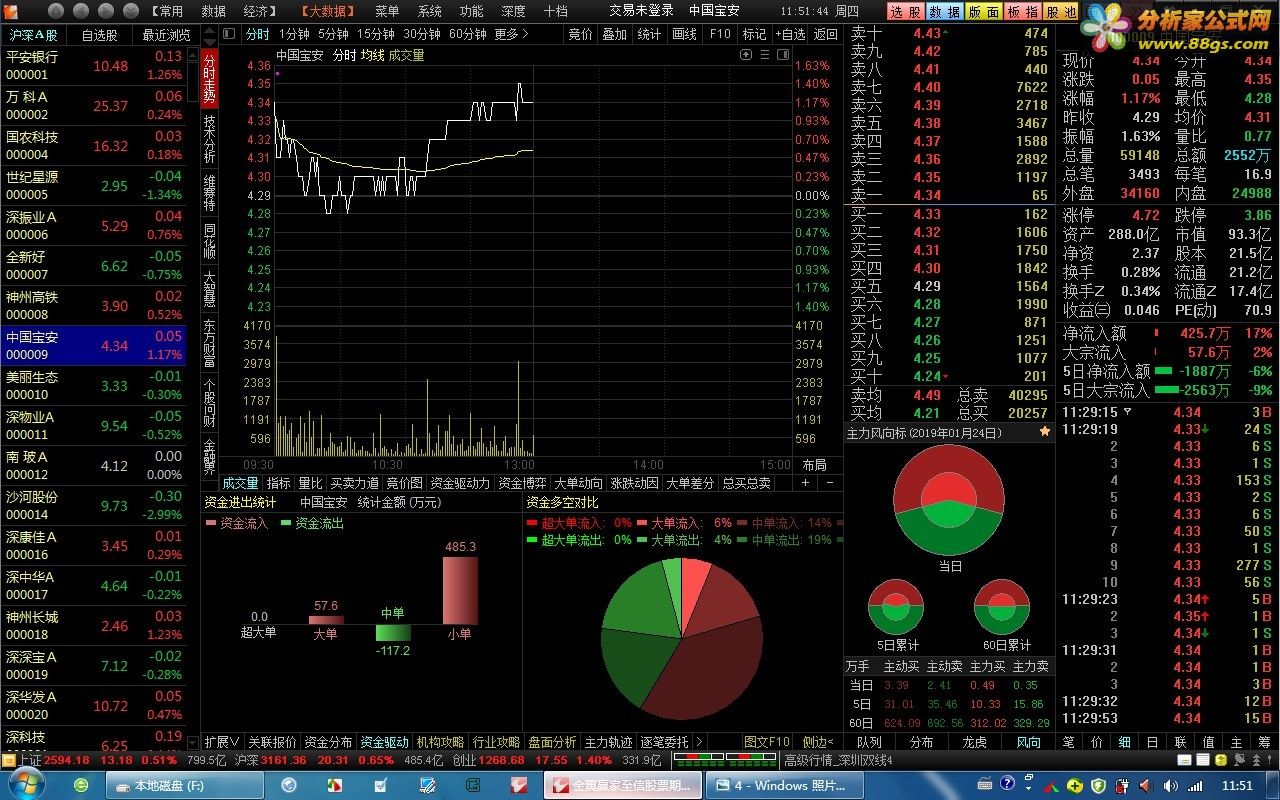Open 同花顺 vertical tab
Image resolution: width=1280 pixels, height=800 pixels.
pyautogui.click(x=209, y=241)
